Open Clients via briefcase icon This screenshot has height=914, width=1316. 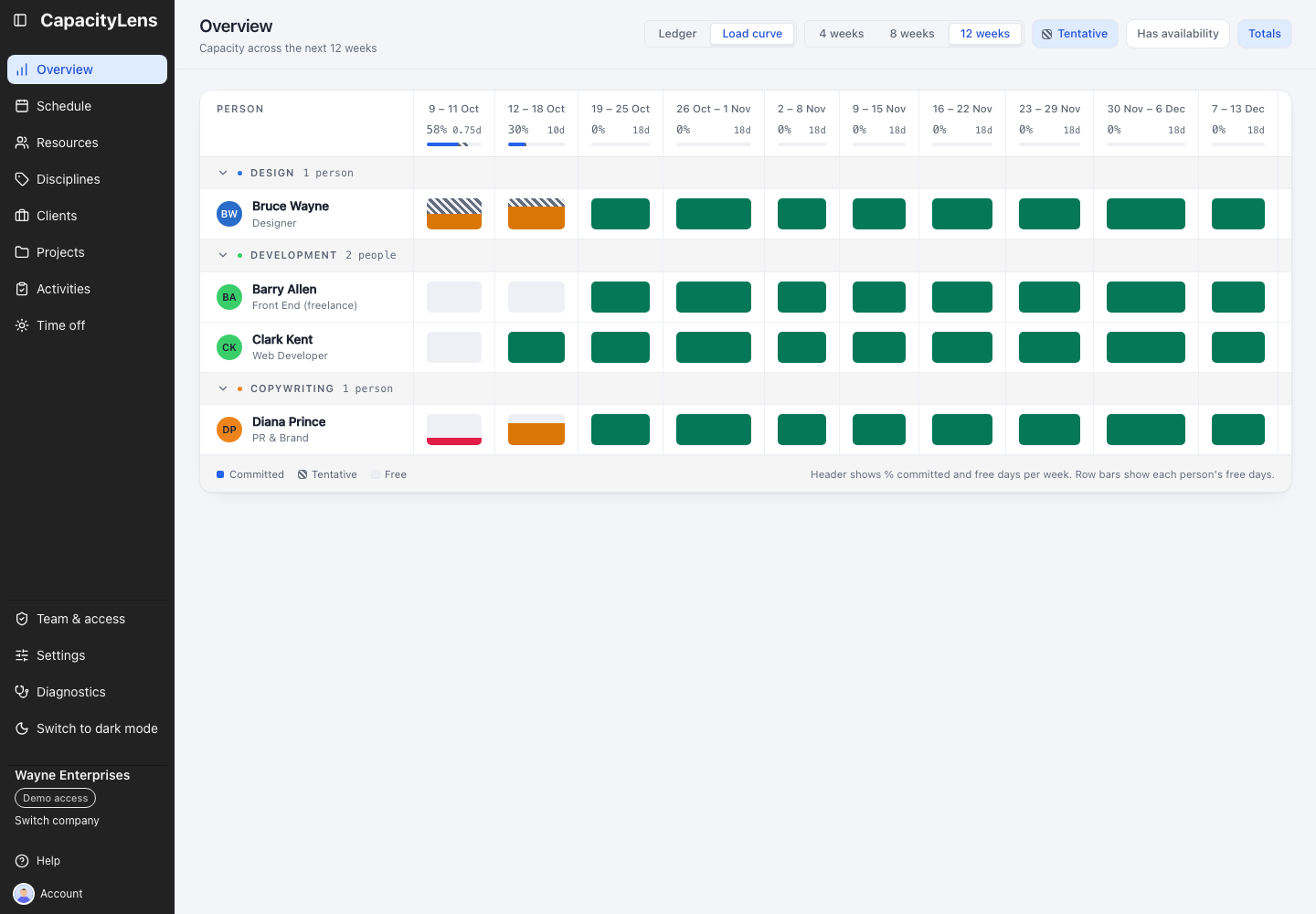[22, 216]
